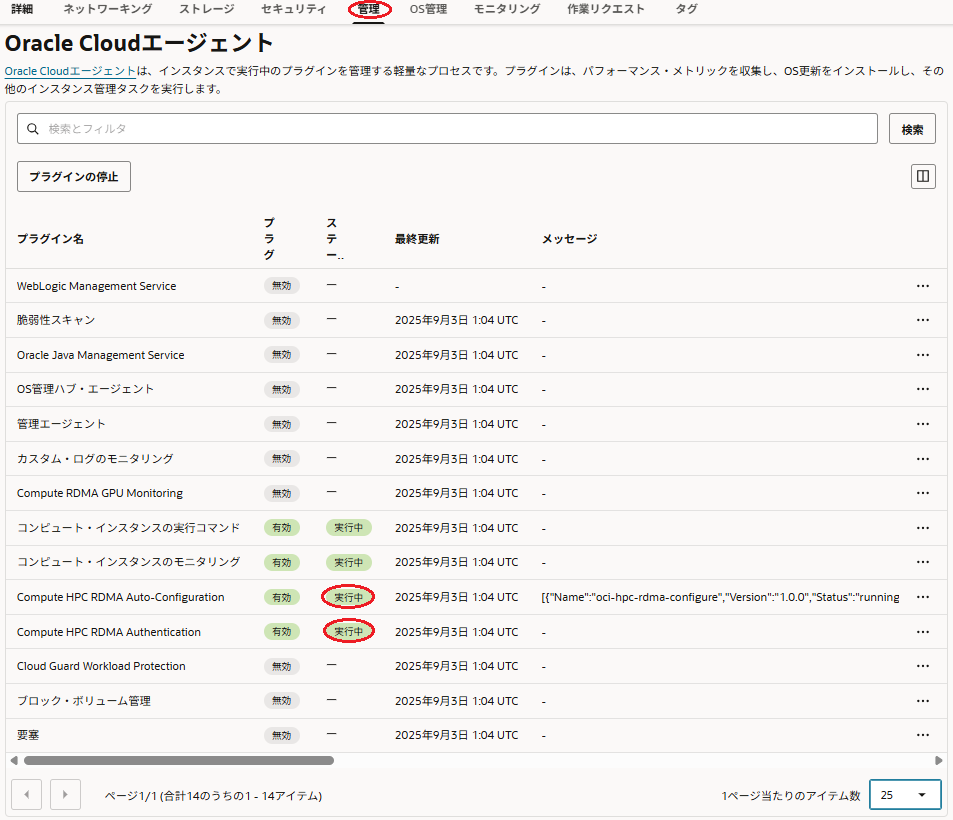Click the horizontal scrollbar under the table
The width and height of the screenshot is (953, 820).
(x=170, y=760)
